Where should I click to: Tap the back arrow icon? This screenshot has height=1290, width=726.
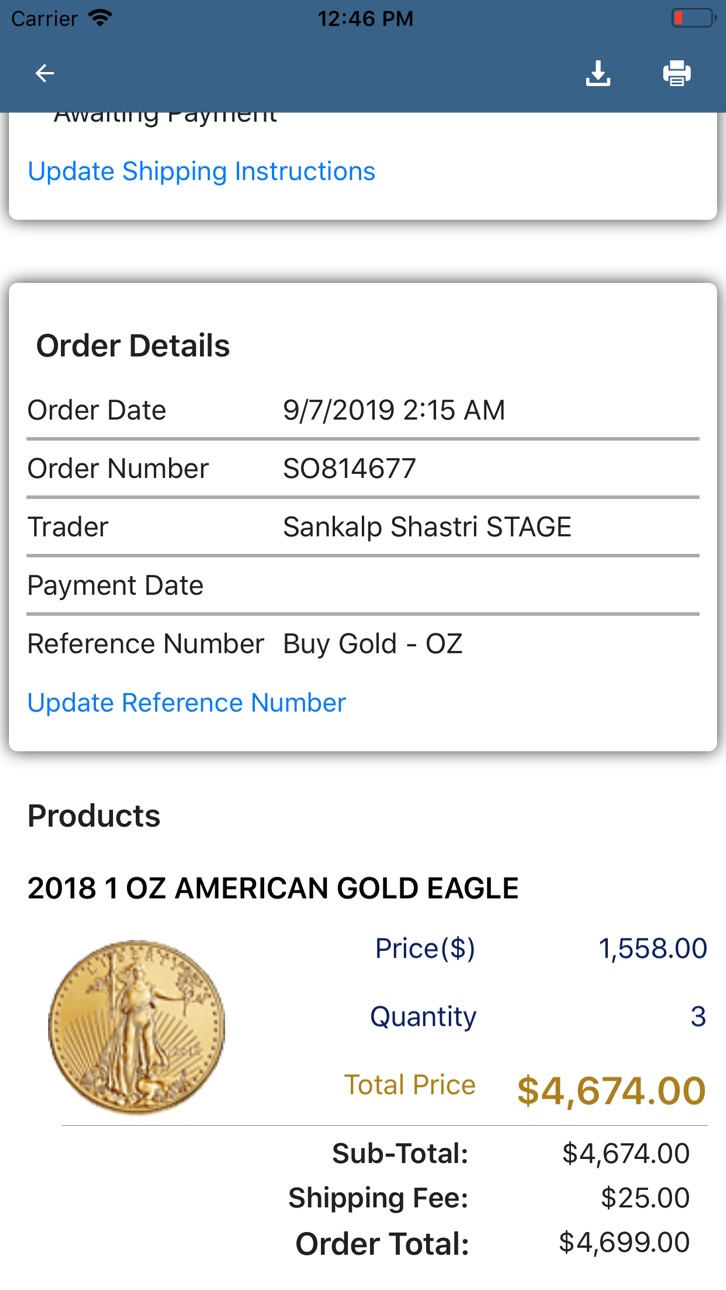pos(44,73)
